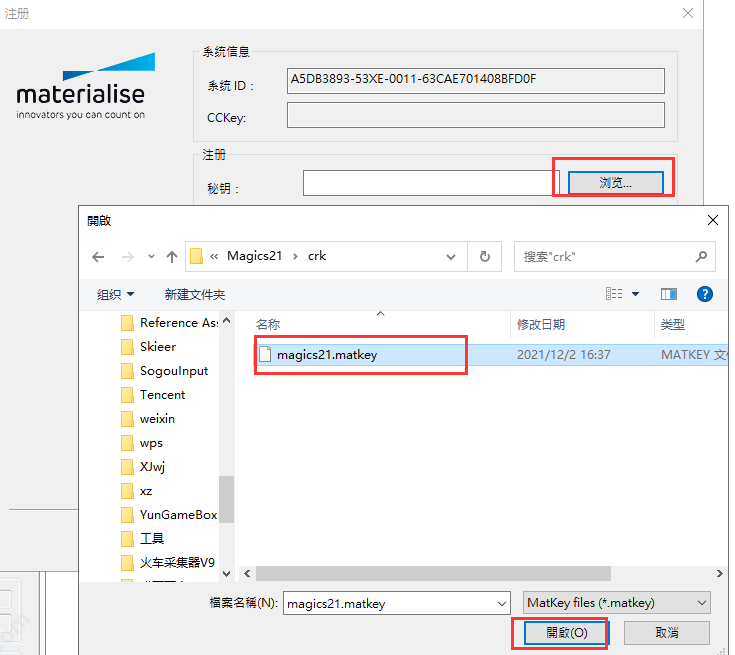The width and height of the screenshot is (735, 655).
Task: Click the file icon beside magics21.matkey
Action: 265,354
